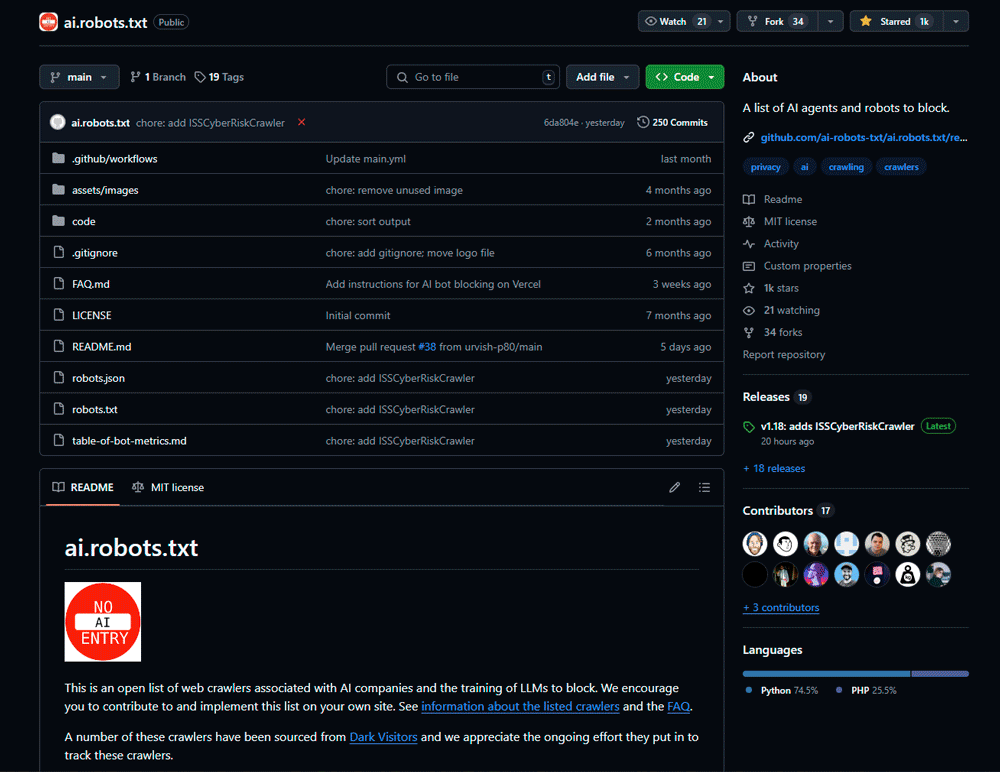Open the README outline list icon
Viewport: 1000px width, 772px height.
pyautogui.click(x=704, y=487)
